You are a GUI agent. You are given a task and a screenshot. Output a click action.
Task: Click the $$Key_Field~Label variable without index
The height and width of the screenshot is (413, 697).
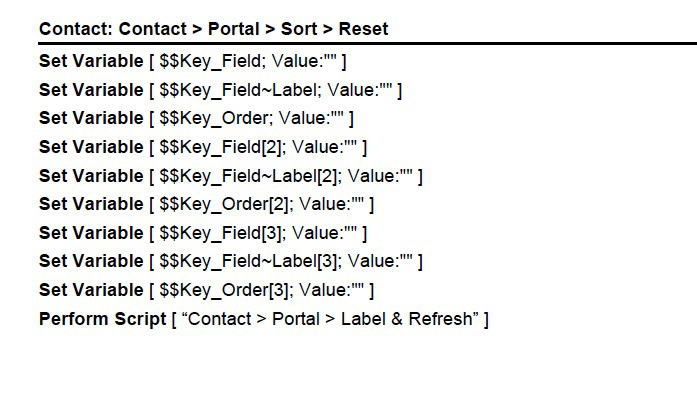click(x=237, y=90)
